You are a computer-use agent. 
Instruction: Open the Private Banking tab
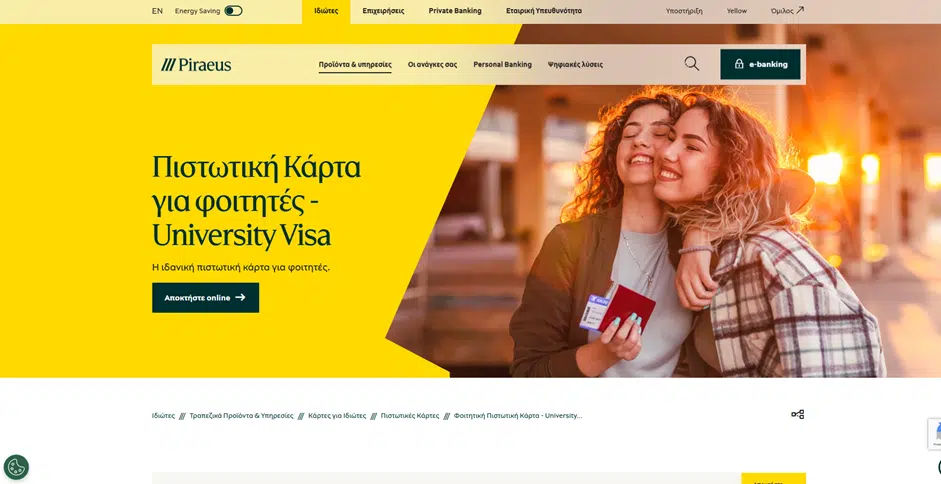click(x=455, y=11)
